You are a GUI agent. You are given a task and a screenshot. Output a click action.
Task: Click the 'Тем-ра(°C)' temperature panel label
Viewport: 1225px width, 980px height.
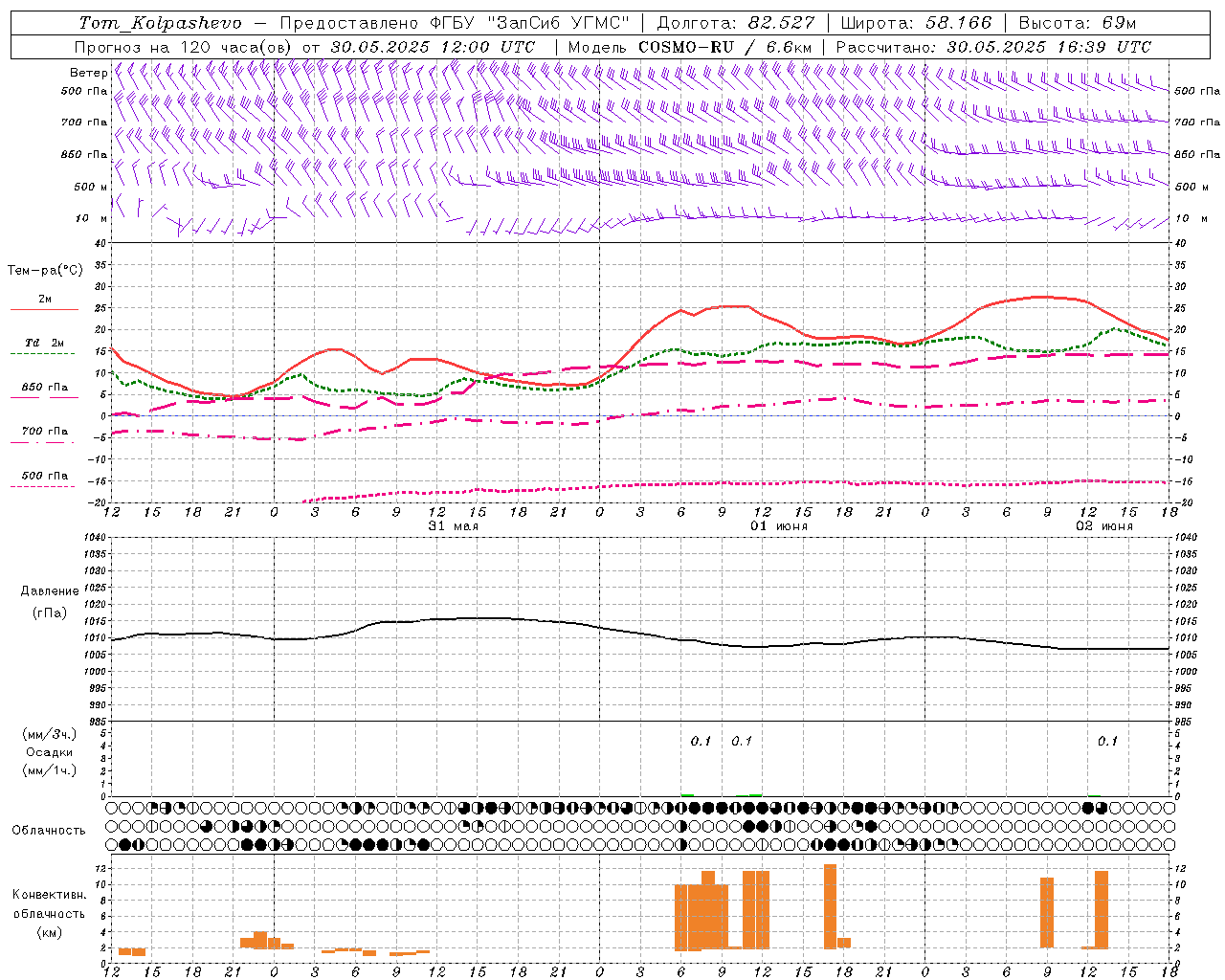(x=45, y=271)
